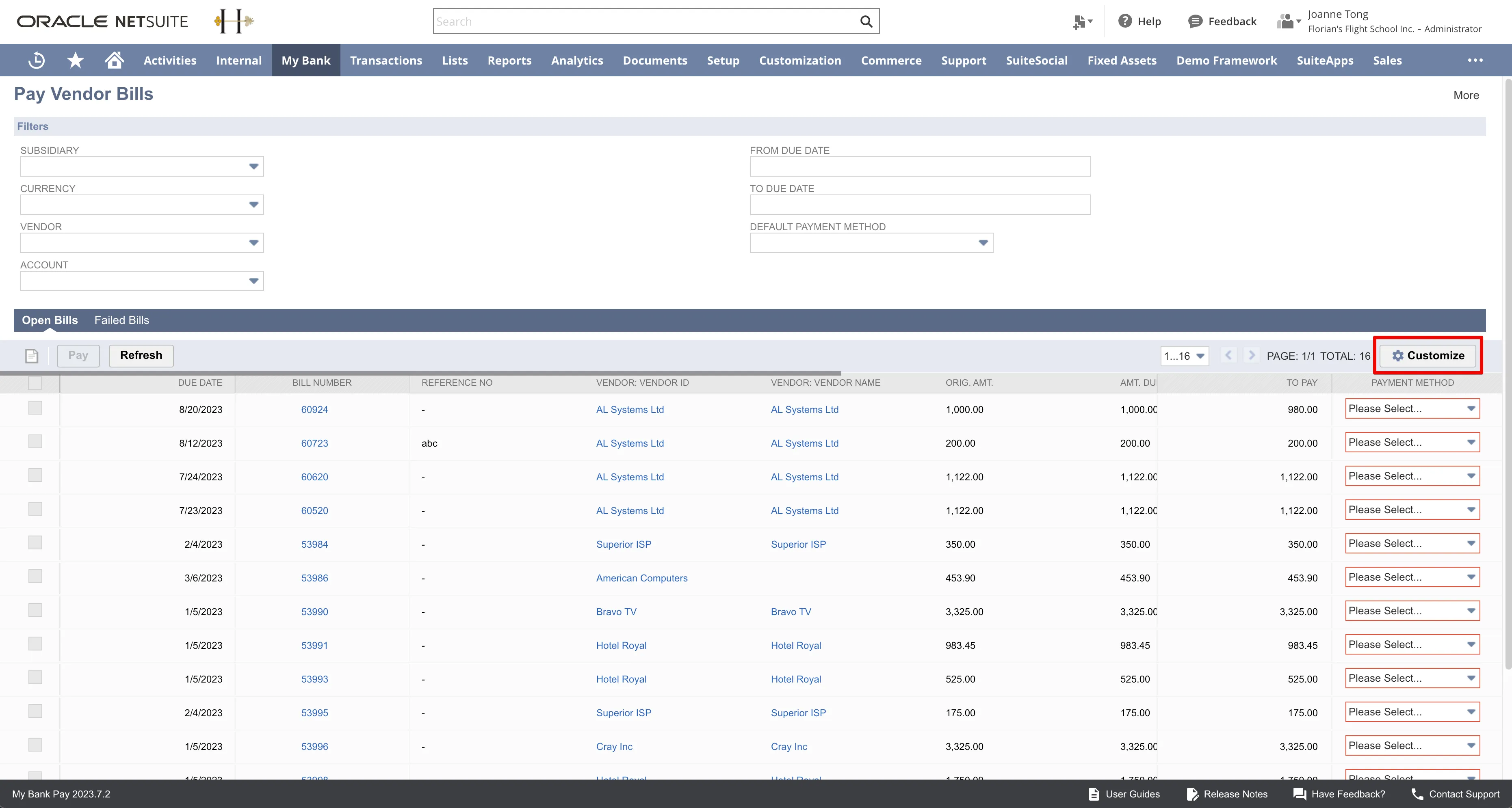Click the search magnifier icon
The width and height of the screenshot is (1512, 808).
coord(866,22)
